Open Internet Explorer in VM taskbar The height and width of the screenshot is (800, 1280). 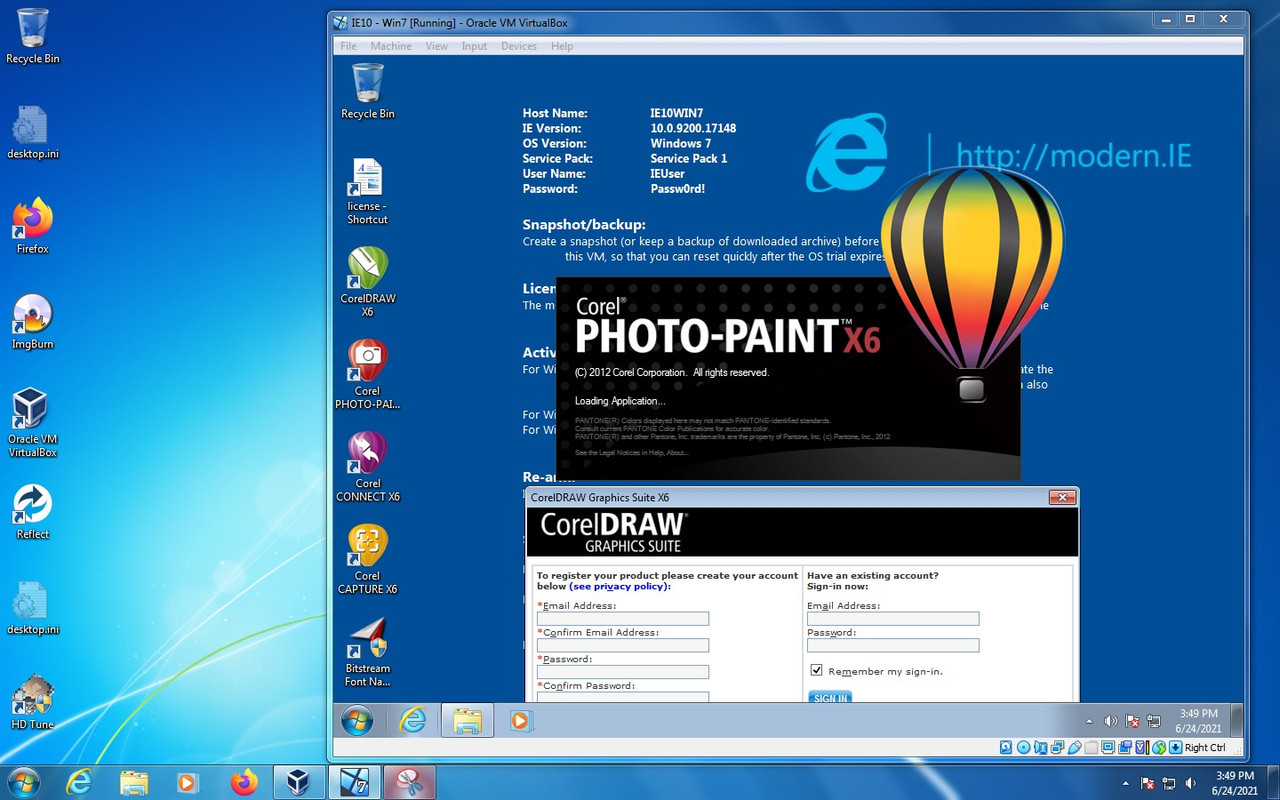click(412, 720)
